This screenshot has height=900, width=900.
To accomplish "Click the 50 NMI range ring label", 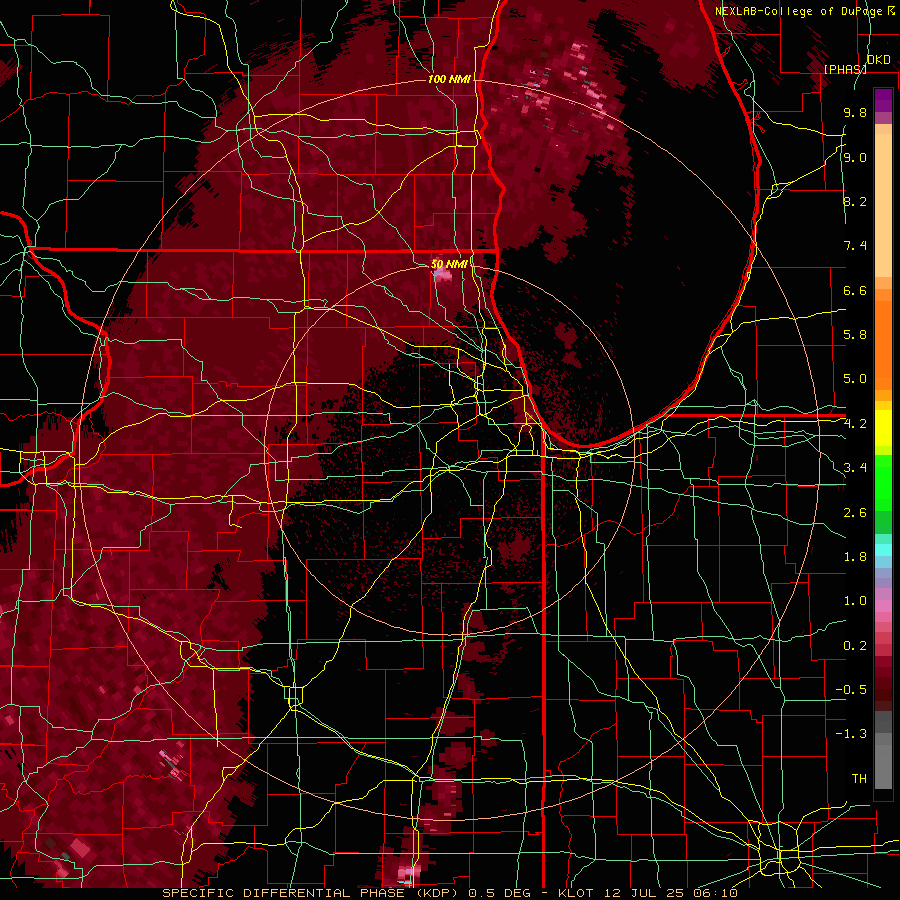I will coord(449,264).
